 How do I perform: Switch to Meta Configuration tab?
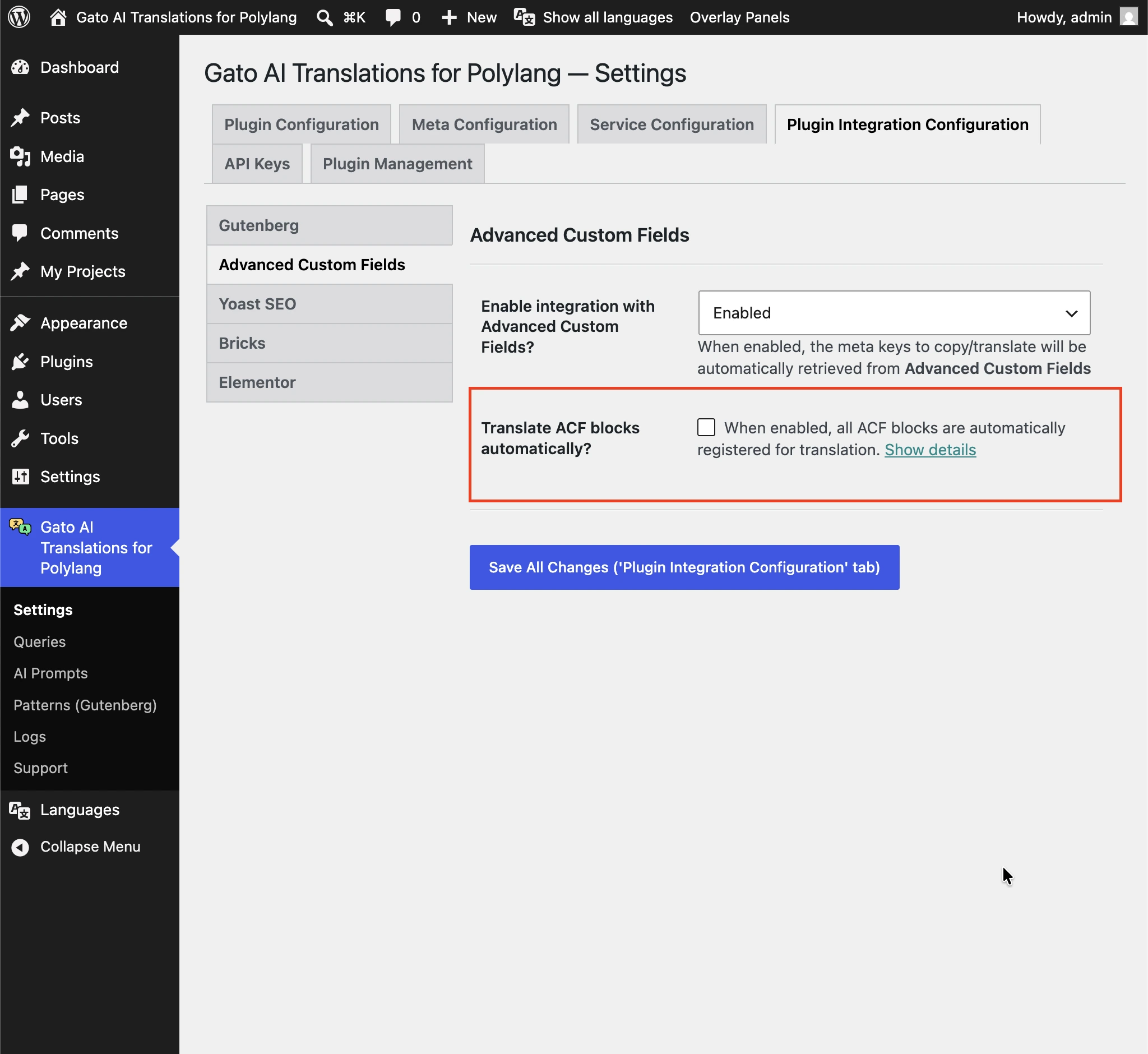point(484,124)
